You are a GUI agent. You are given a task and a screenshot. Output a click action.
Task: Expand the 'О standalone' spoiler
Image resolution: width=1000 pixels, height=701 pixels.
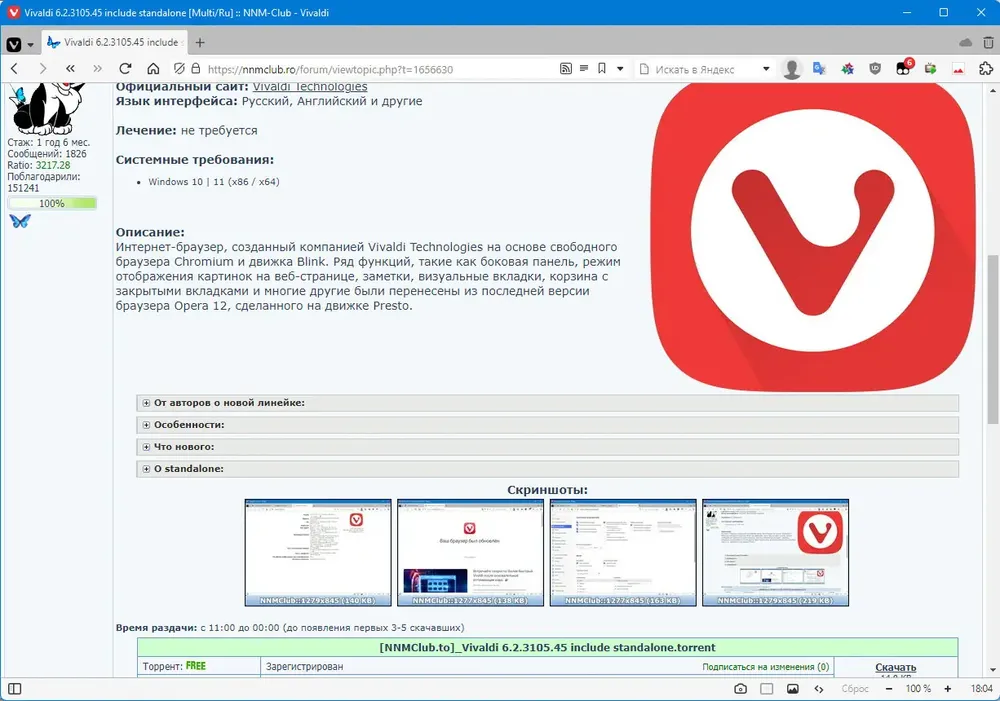[547, 469]
